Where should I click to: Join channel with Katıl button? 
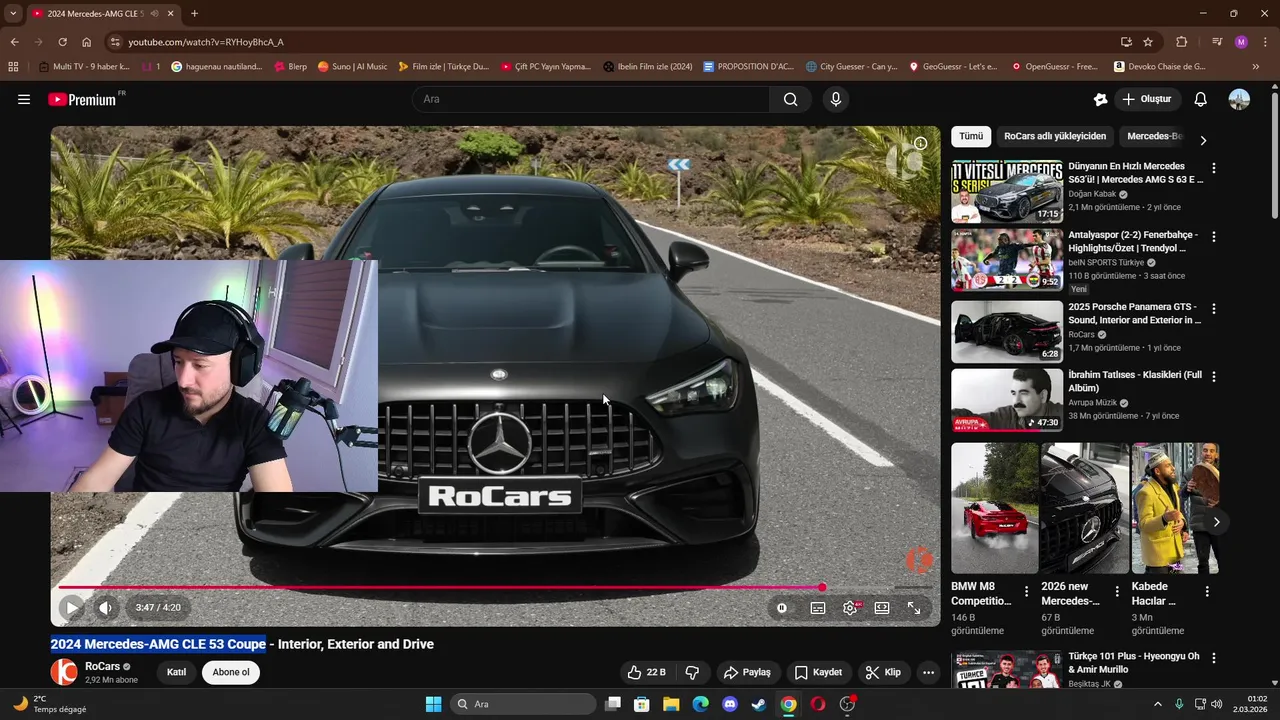tap(176, 672)
